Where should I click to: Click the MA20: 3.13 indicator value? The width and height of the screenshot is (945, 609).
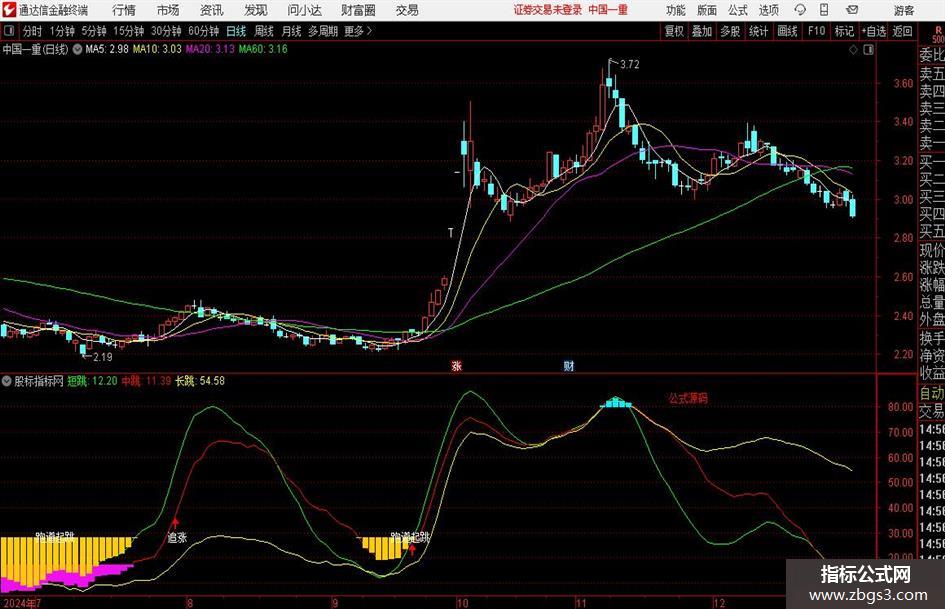210,49
